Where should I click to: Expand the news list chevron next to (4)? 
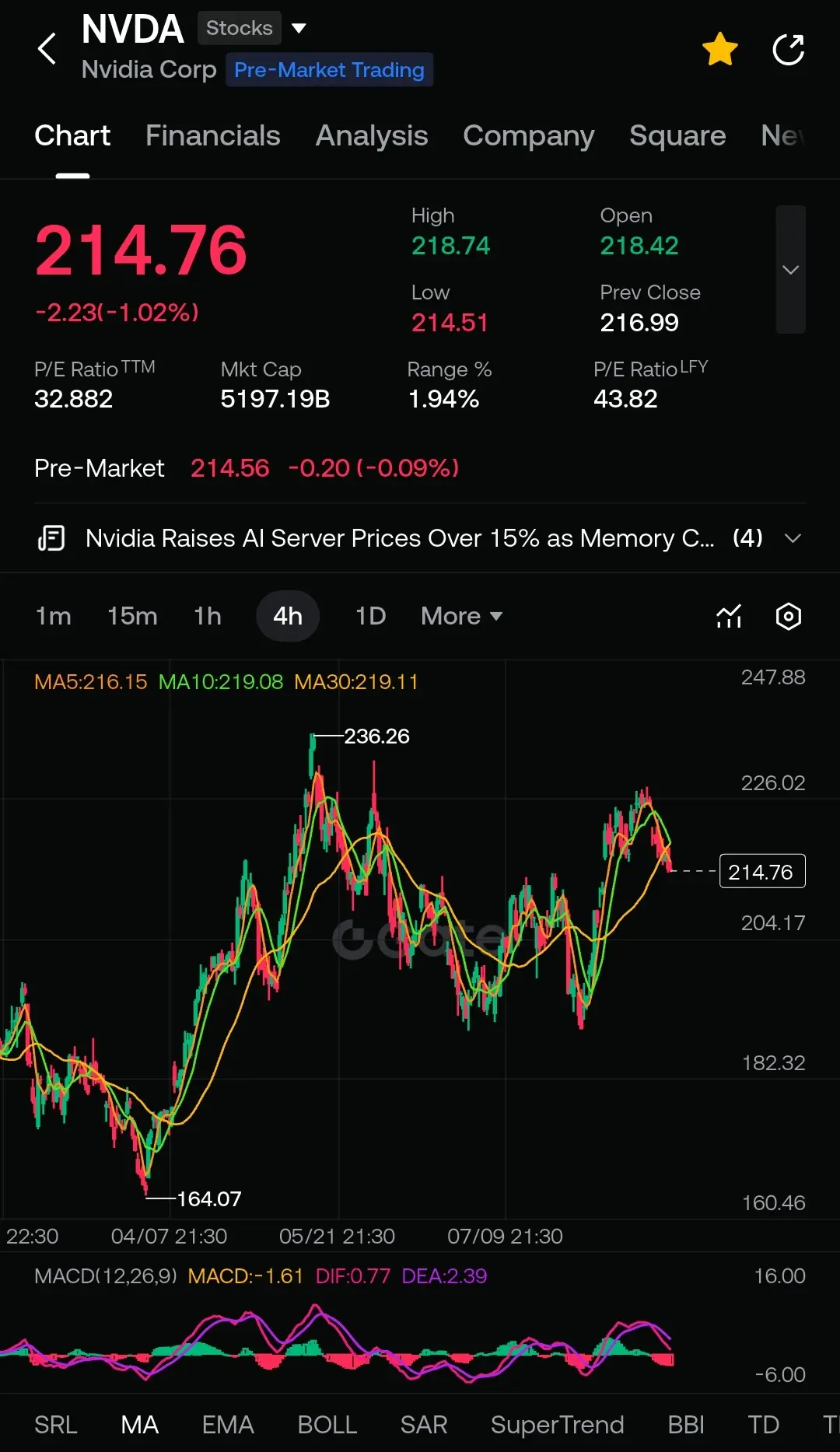(x=793, y=538)
